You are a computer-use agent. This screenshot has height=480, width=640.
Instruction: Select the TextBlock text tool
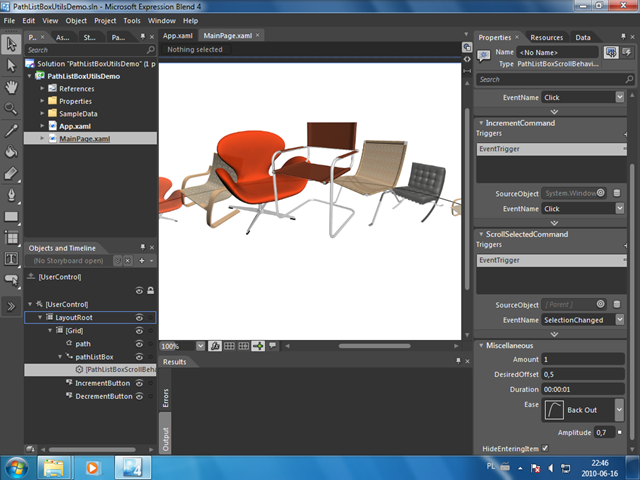point(11,259)
